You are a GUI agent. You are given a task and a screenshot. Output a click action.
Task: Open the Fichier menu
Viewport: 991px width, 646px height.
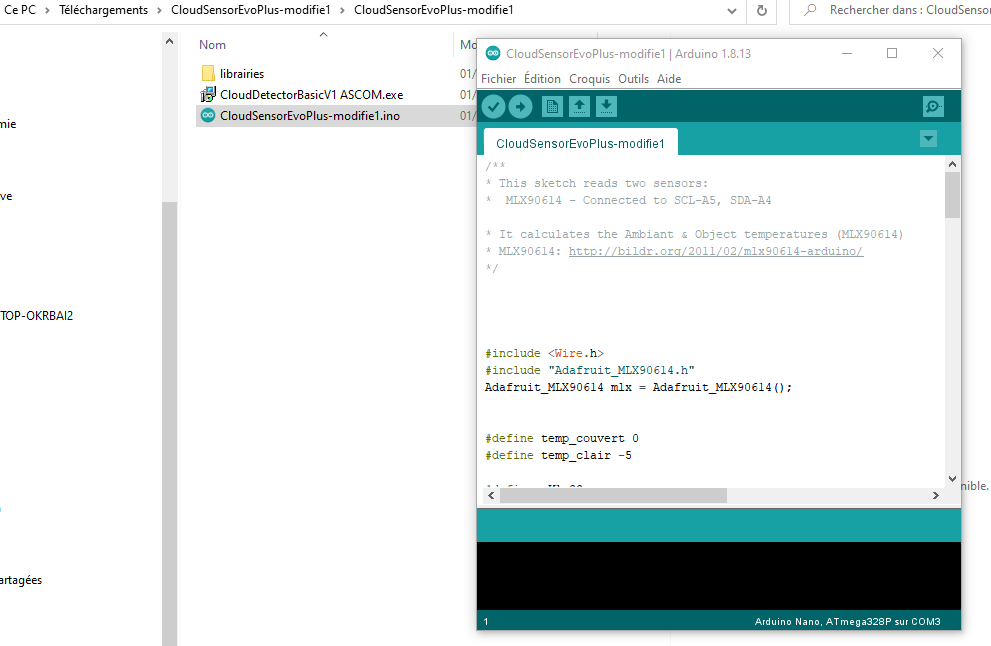499,78
